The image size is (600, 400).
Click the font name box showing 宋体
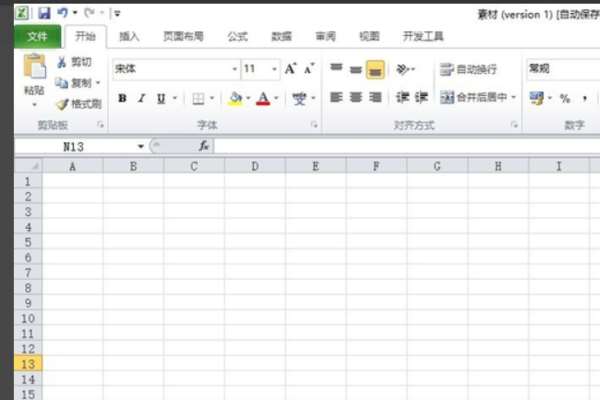tap(171, 69)
